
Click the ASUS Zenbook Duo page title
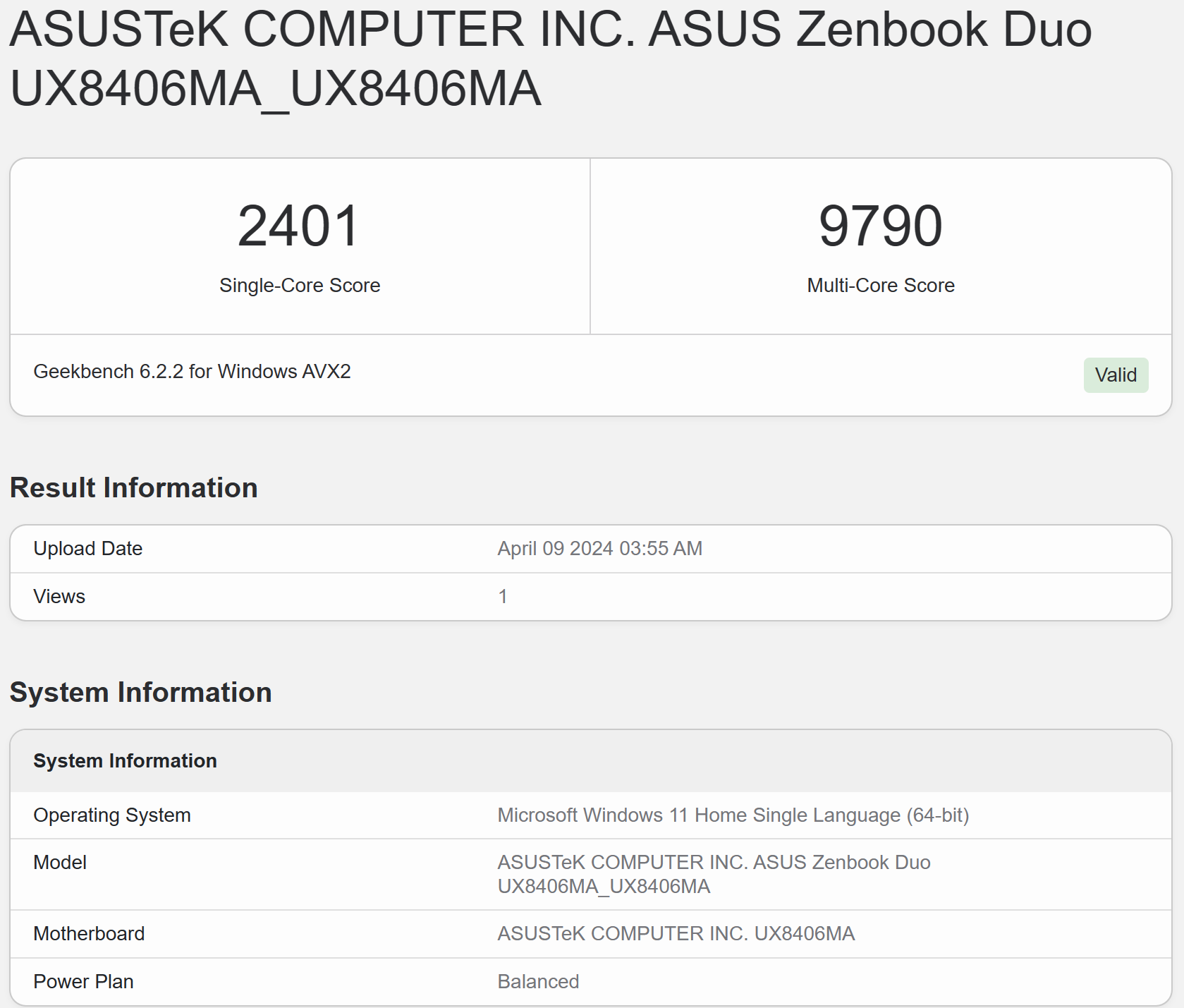point(551,59)
